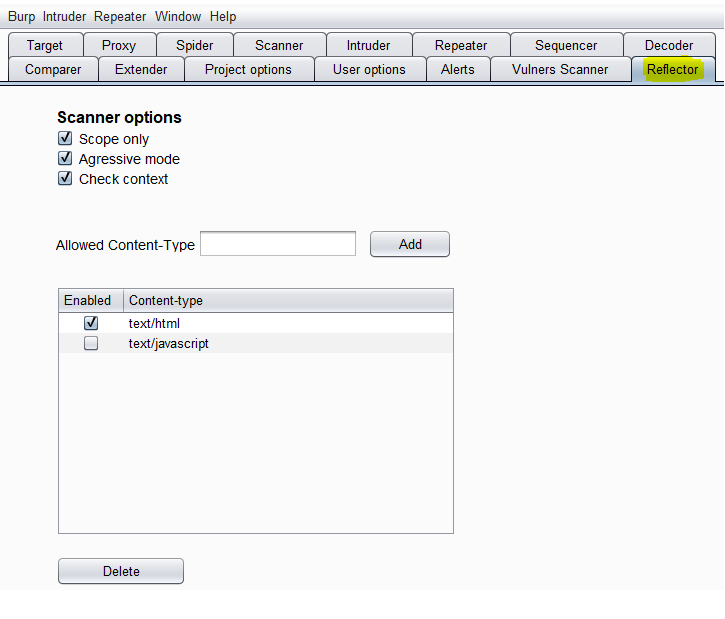Switch to the Intruder tab
This screenshot has height=619, width=725.
[x=369, y=45]
